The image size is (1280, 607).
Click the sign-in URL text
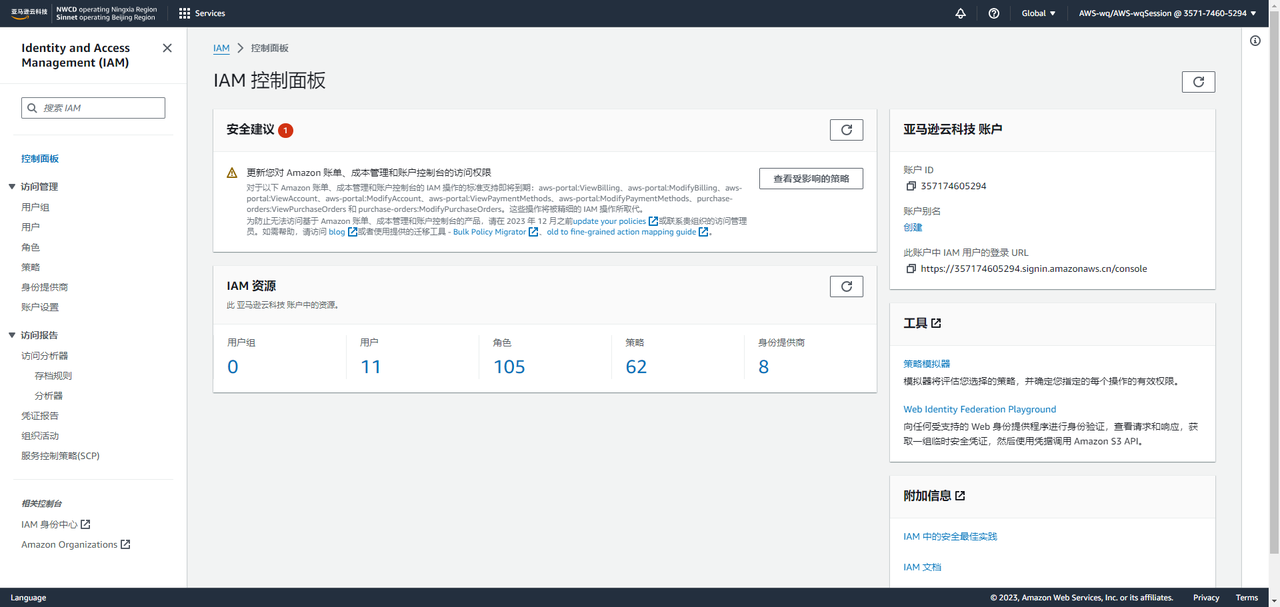[1034, 269]
